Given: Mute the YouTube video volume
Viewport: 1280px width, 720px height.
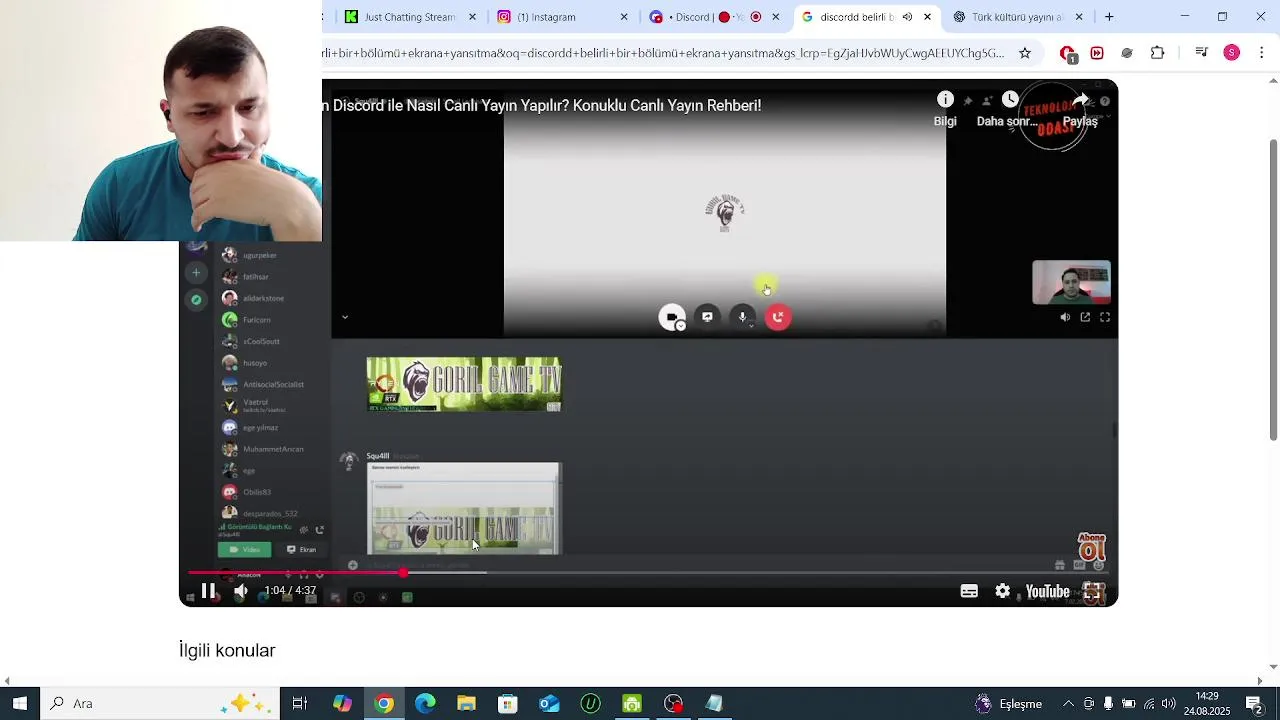Looking at the screenshot, I should click(241, 591).
